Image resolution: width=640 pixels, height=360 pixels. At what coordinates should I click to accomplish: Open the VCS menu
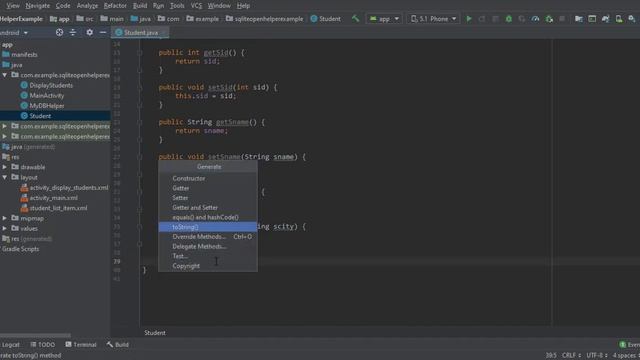click(x=196, y=6)
